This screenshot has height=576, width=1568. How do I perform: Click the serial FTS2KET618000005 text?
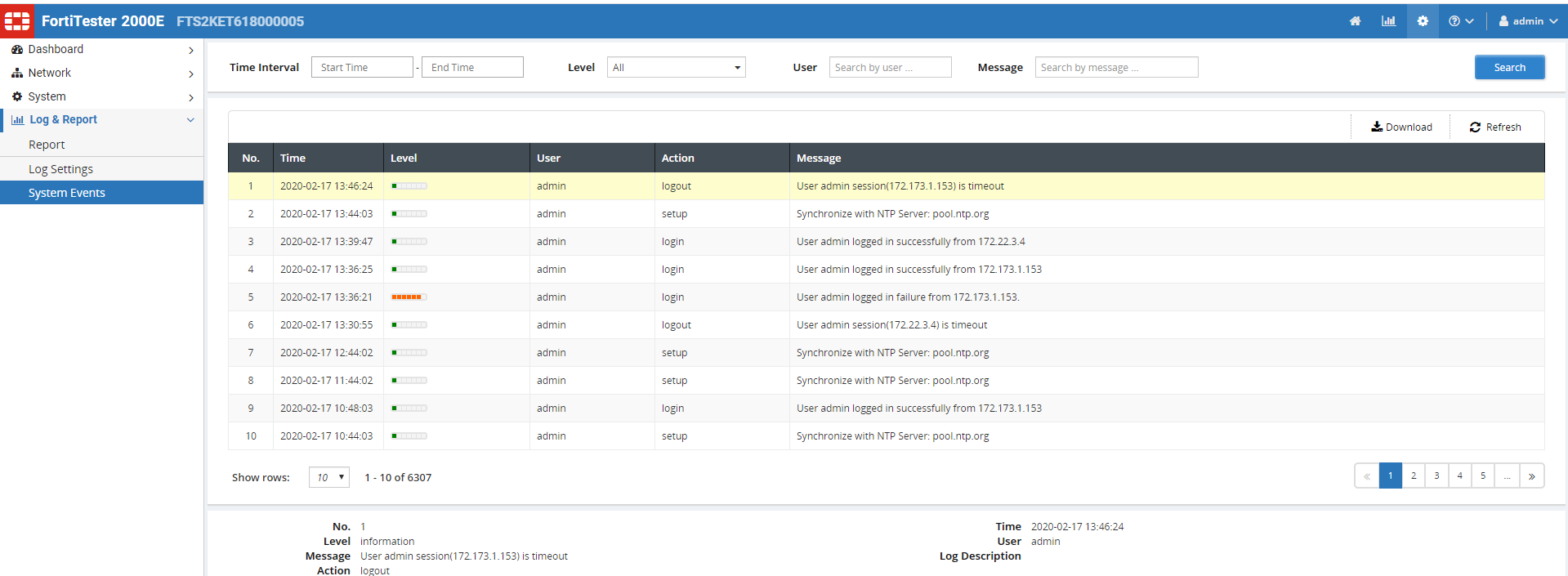pyautogui.click(x=240, y=21)
